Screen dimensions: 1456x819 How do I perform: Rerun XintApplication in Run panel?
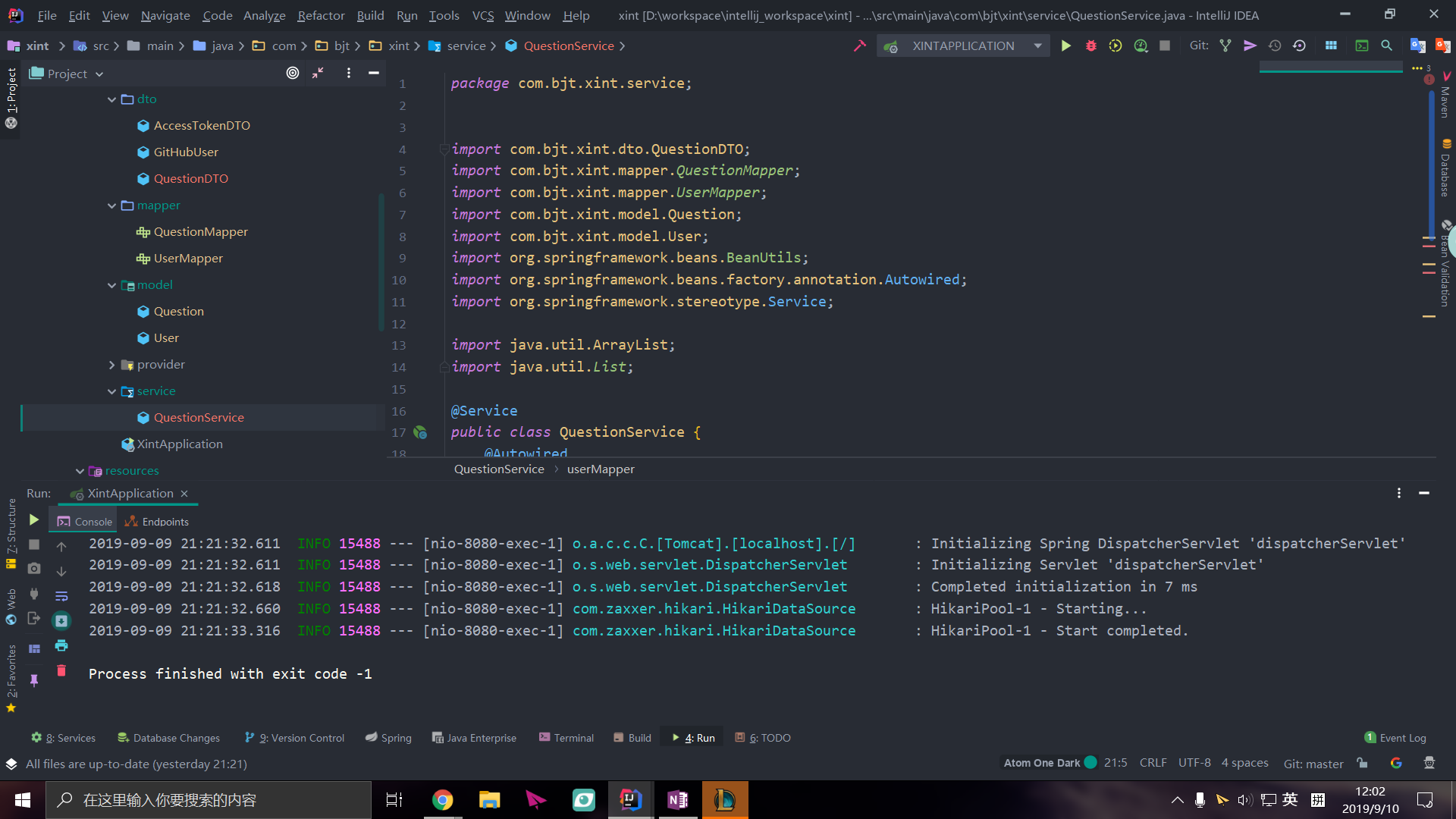coord(33,520)
